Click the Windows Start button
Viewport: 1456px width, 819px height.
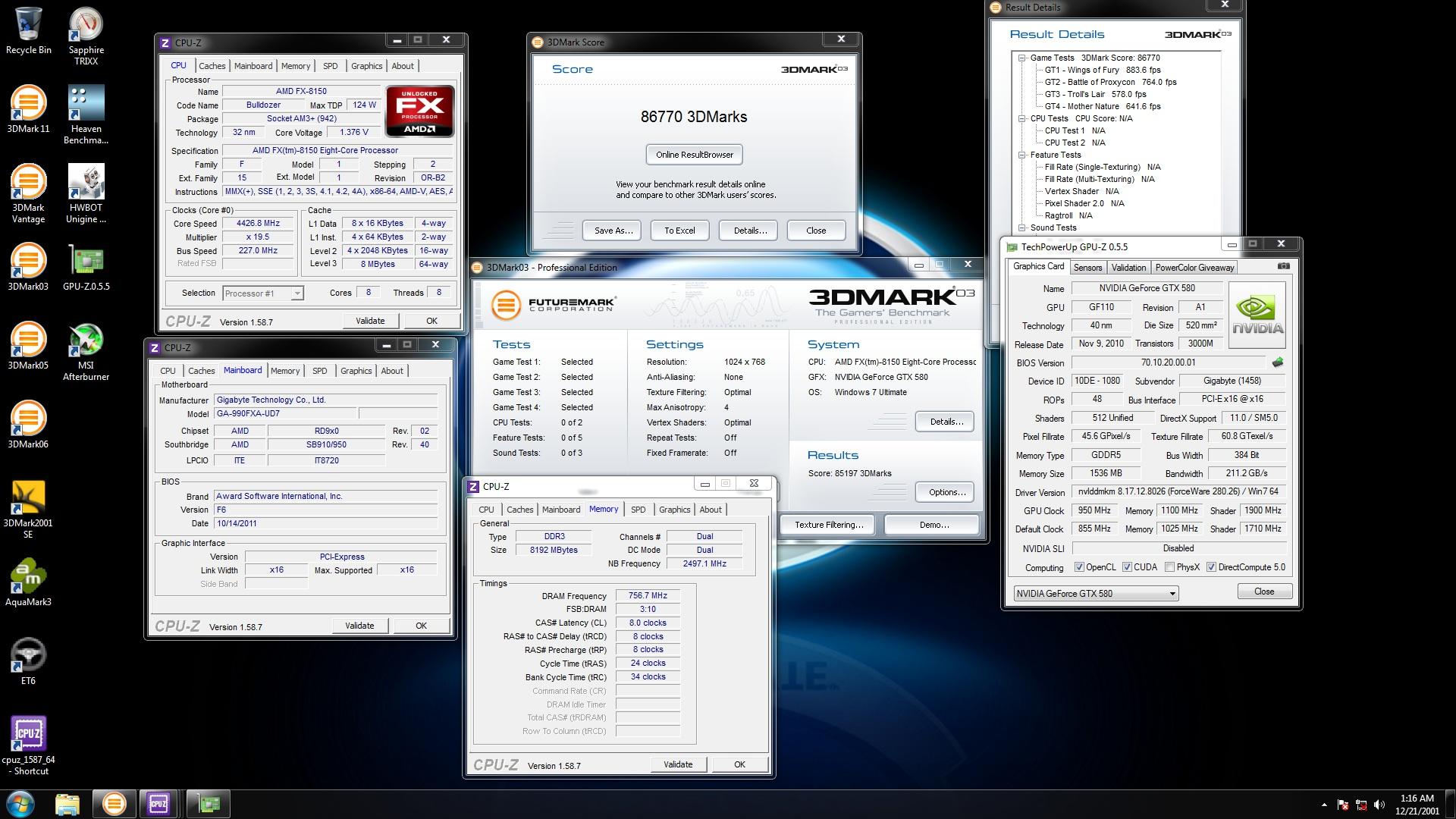coord(20,804)
